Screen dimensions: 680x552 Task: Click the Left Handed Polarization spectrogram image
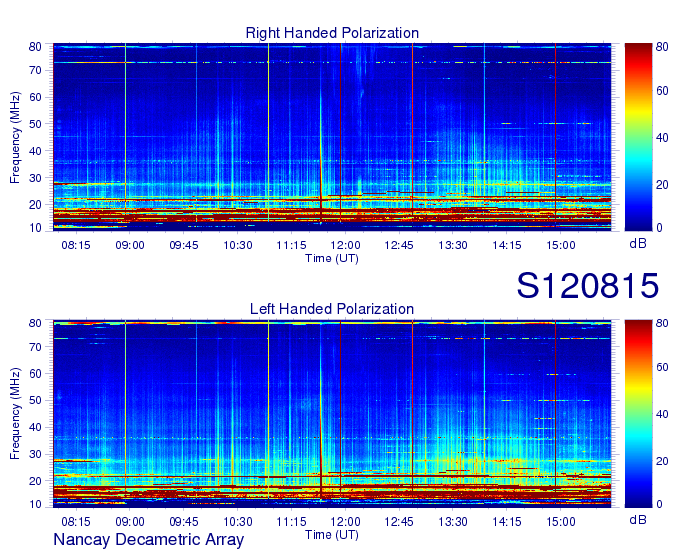point(332,414)
